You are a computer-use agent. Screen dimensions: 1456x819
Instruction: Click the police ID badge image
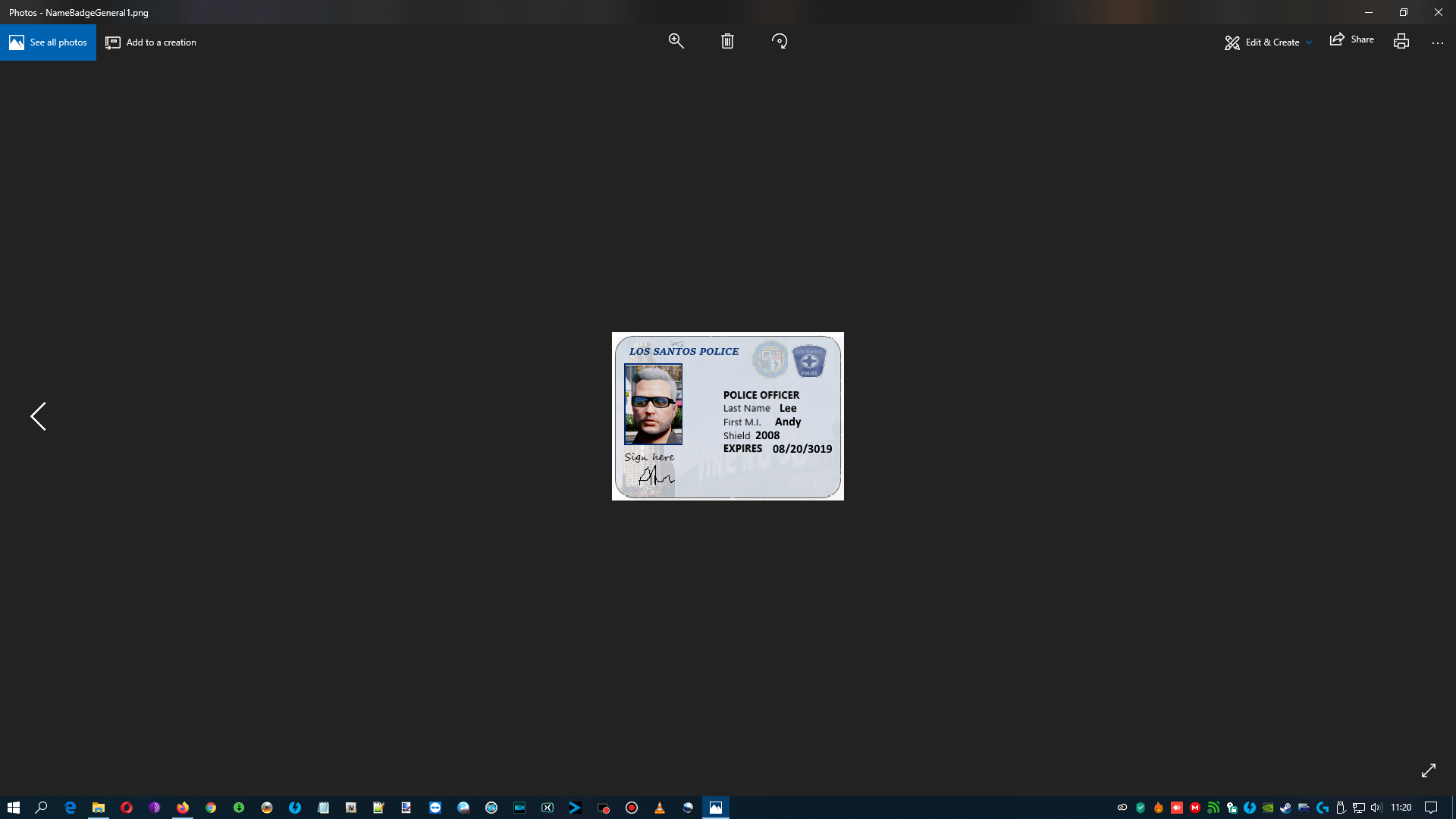pyautogui.click(x=727, y=416)
